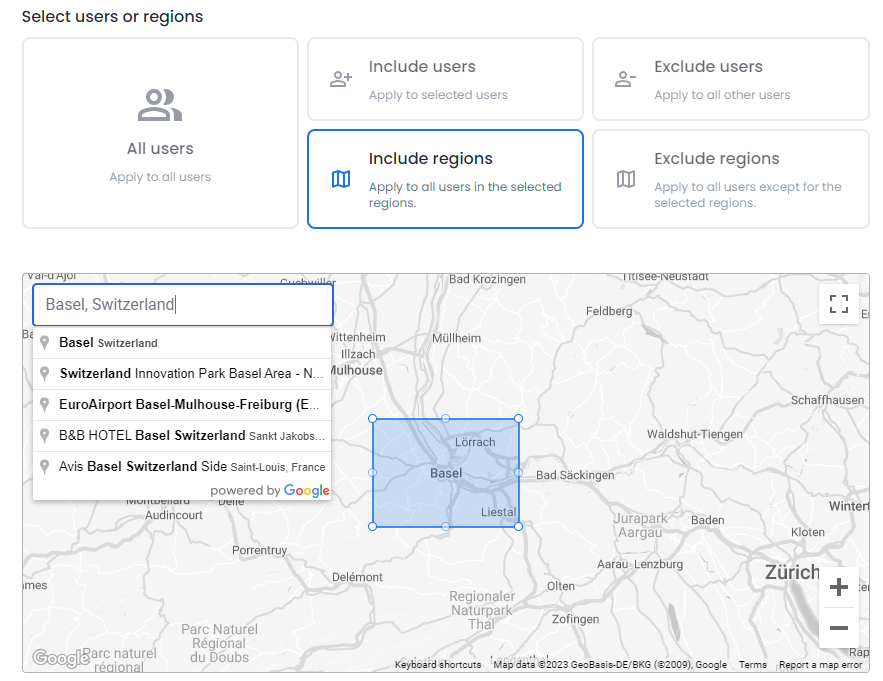Pick Switzerland Innovation Park Basel Area suggestion
The height and width of the screenshot is (681, 883).
pos(182,373)
